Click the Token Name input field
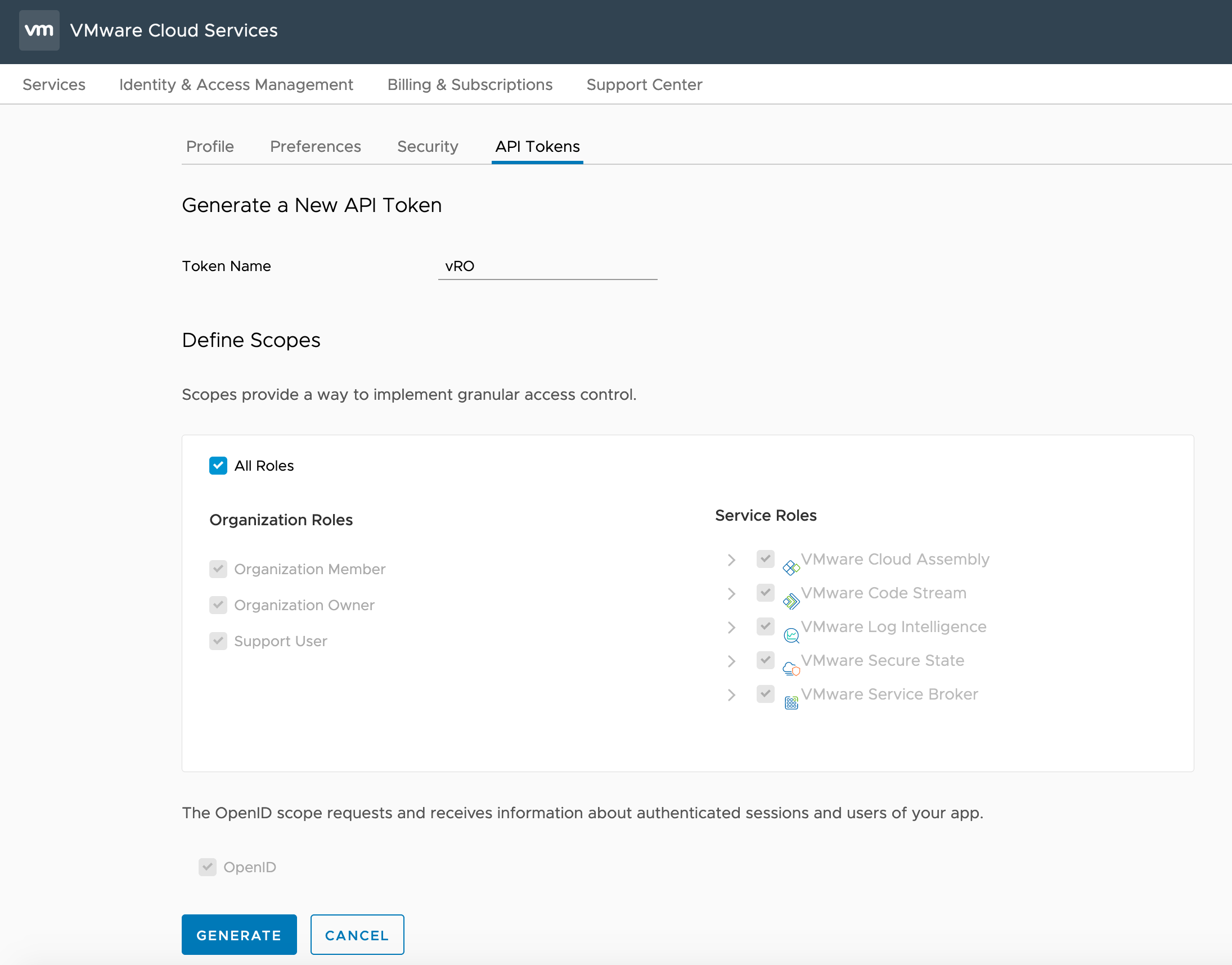Screen dimensions: 1232x965 pos(547,266)
